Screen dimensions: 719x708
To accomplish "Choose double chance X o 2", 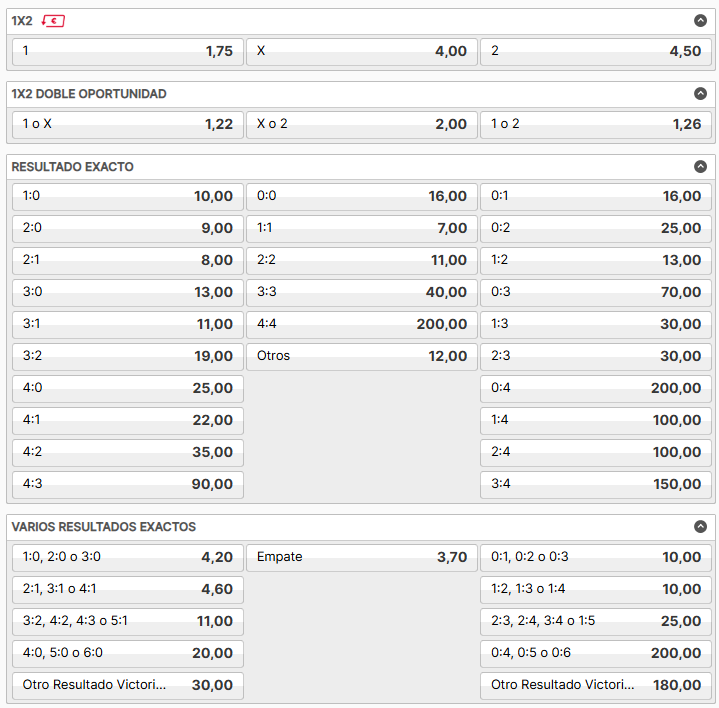I will pyautogui.click(x=362, y=124).
